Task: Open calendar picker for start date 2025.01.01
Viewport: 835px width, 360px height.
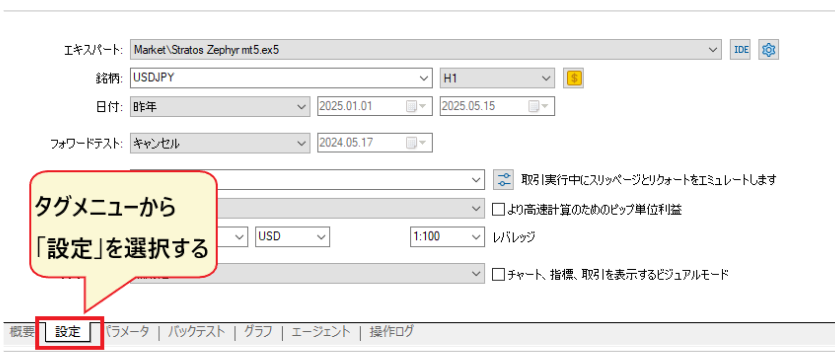Action: coord(416,106)
